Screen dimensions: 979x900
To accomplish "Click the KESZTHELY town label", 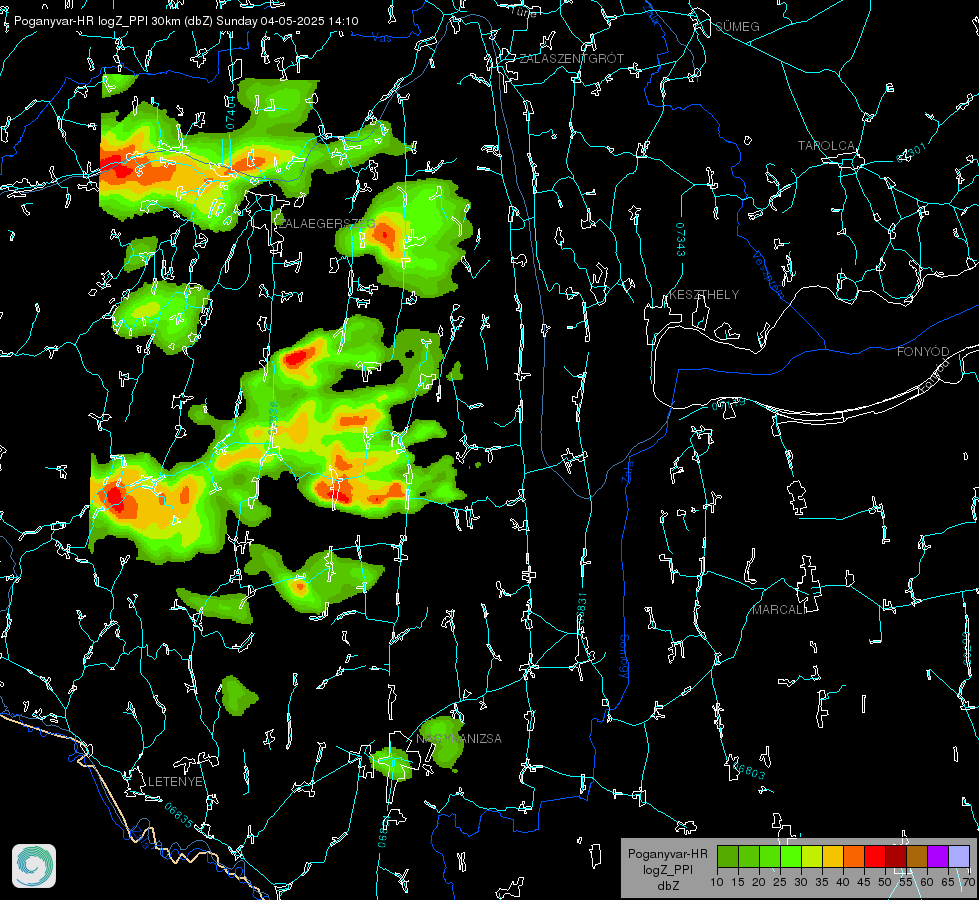I will coord(704,294).
